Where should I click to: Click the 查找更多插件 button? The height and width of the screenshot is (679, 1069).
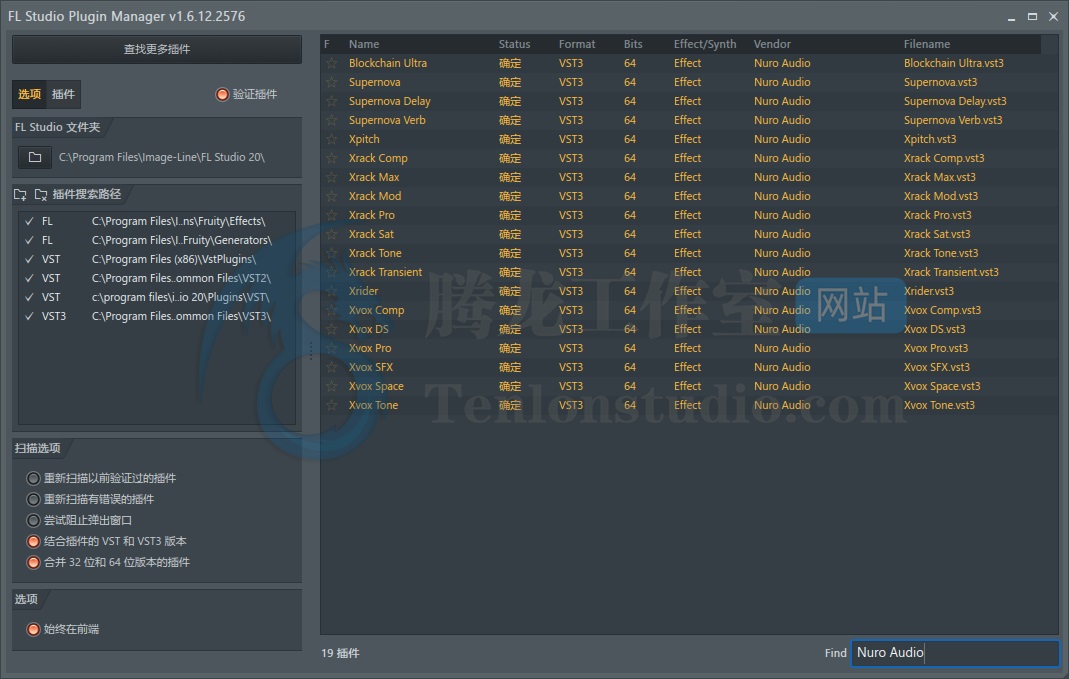tap(157, 49)
